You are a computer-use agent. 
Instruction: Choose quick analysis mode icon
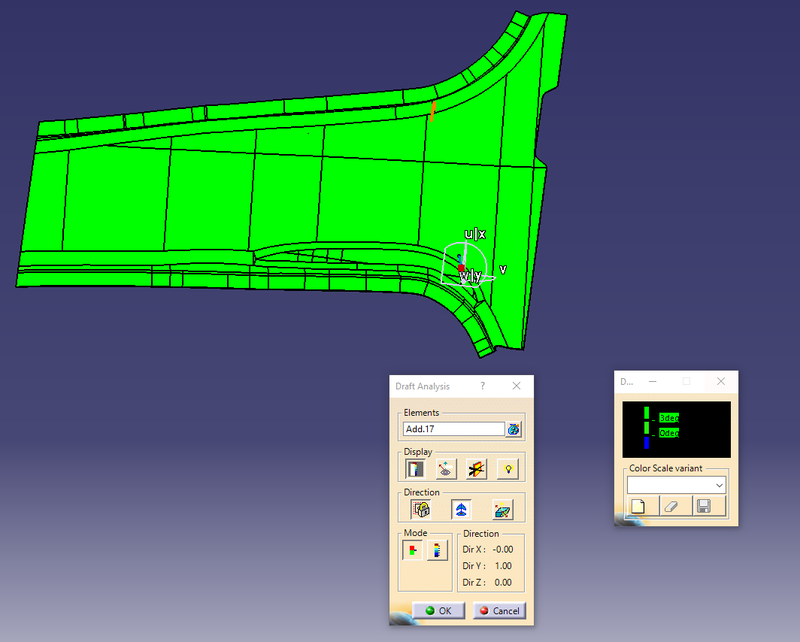click(412, 550)
